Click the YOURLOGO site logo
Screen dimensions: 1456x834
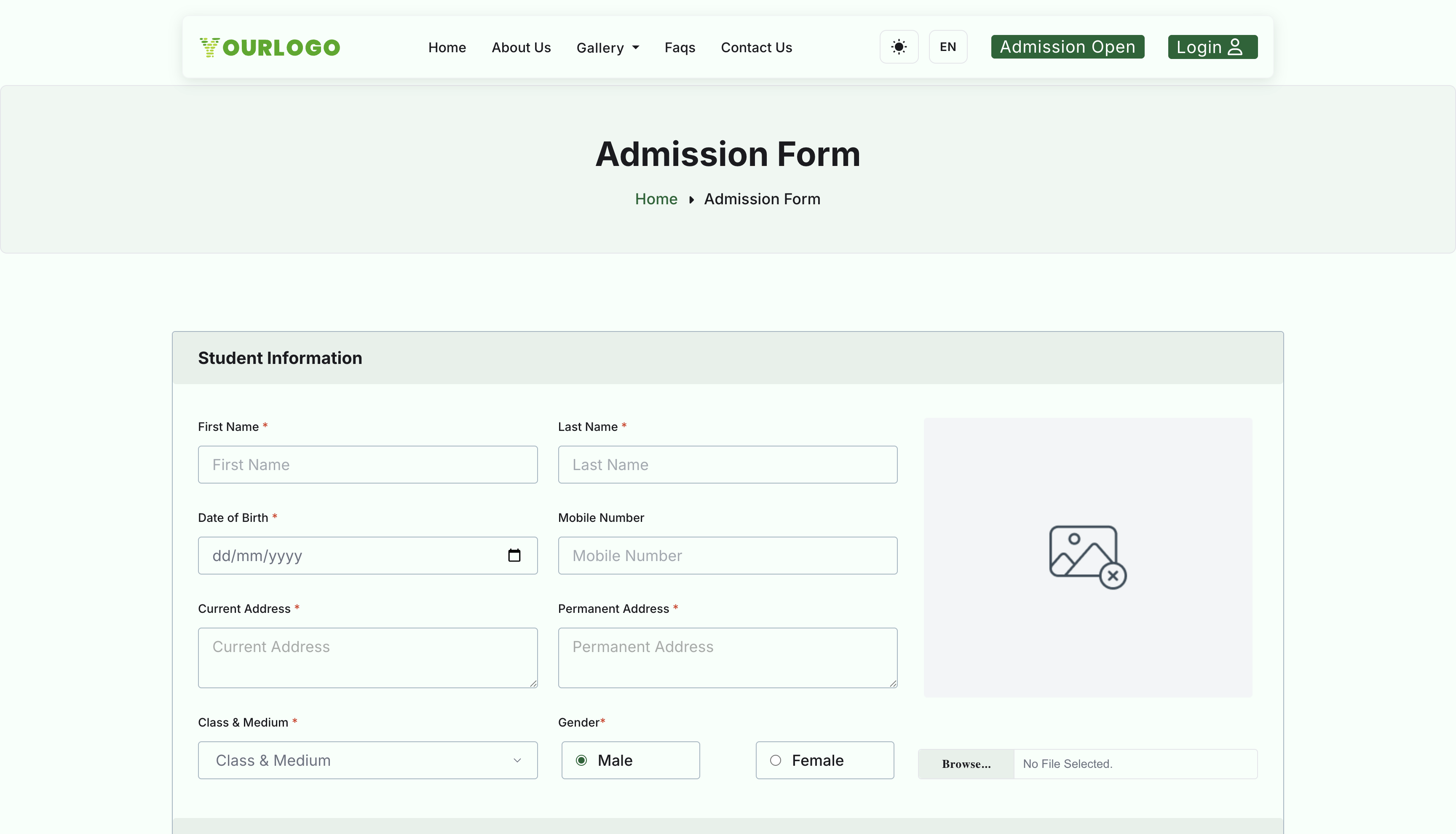[x=269, y=47]
